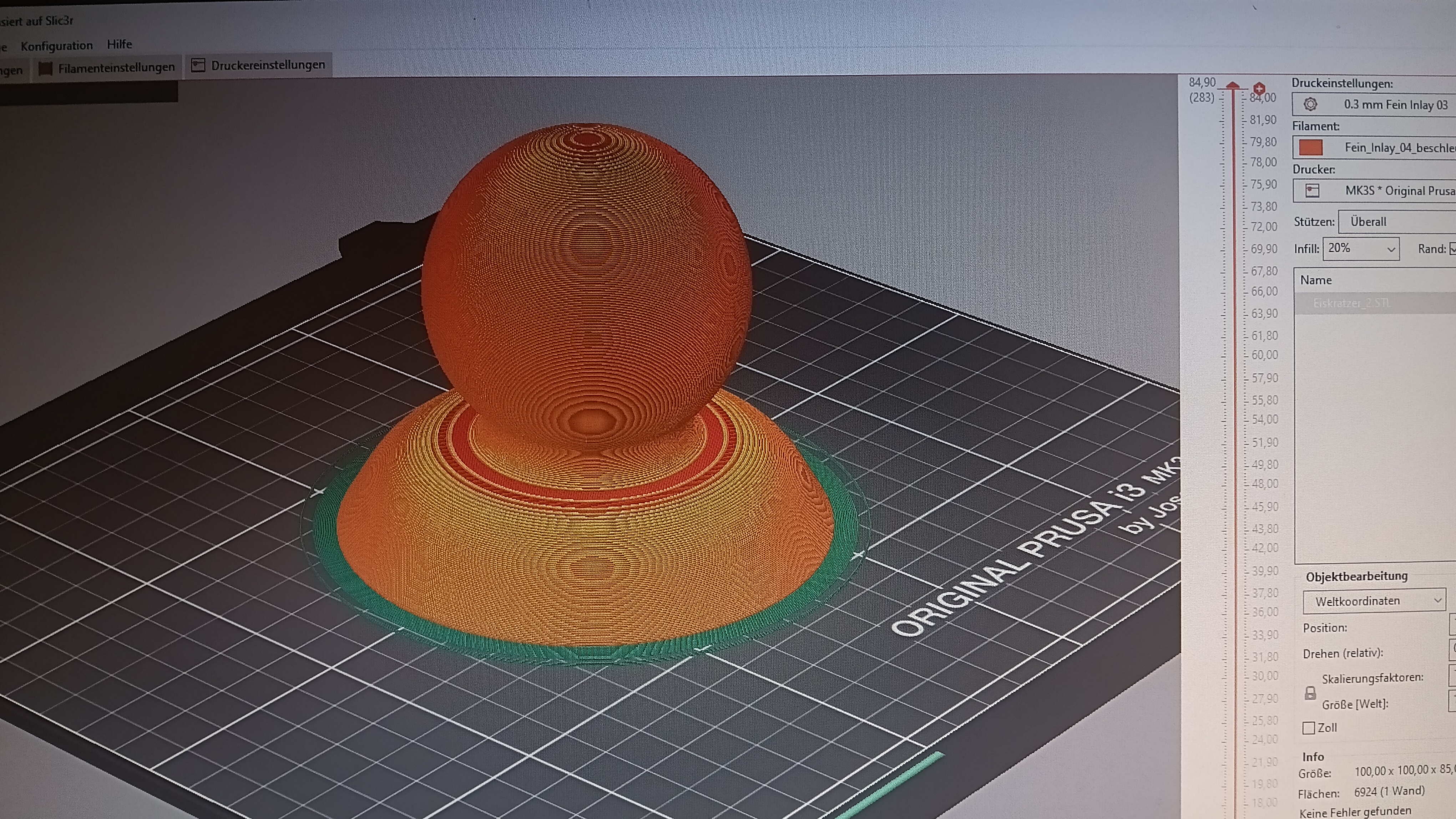Enable the Zoll checkbox

point(1309,727)
